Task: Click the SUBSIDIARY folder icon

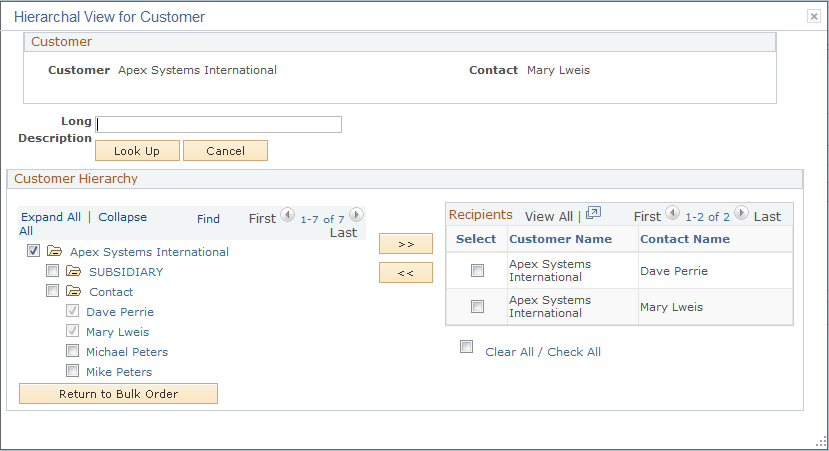Action: [x=73, y=272]
